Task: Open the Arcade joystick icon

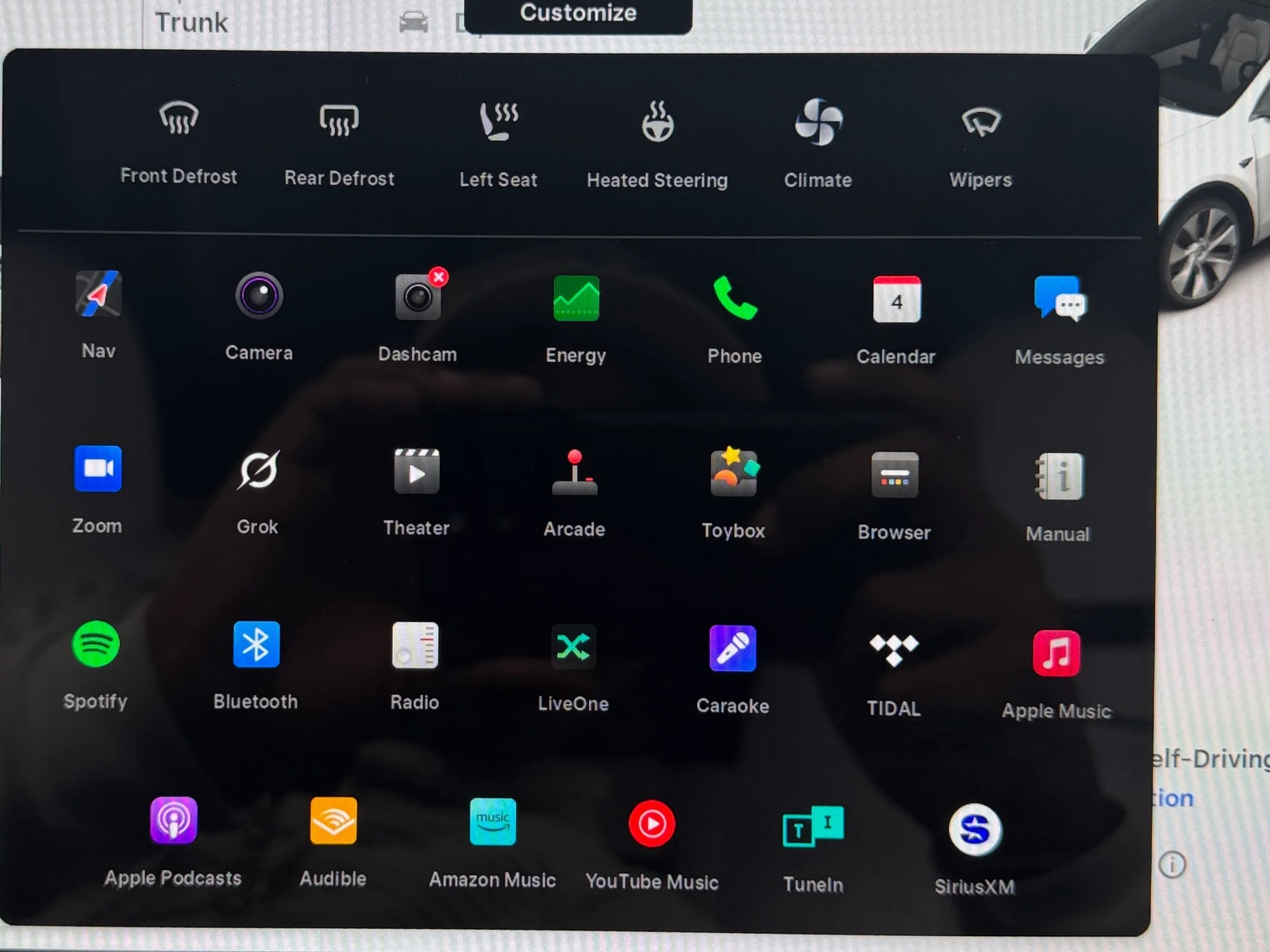Action: [x=575, y=473]
